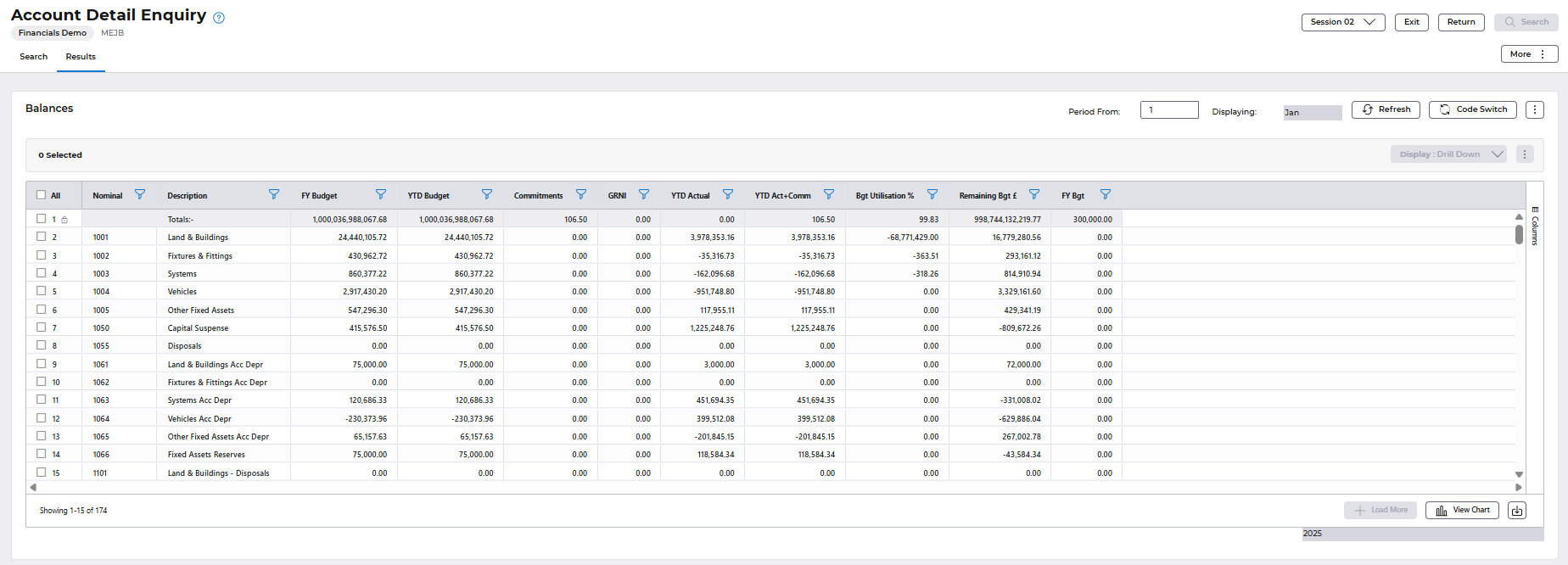The width and height of the screenshot is (1568, 565).
Task: Open the Session 02 dropdown
Action: click(x=1342, y=22)
